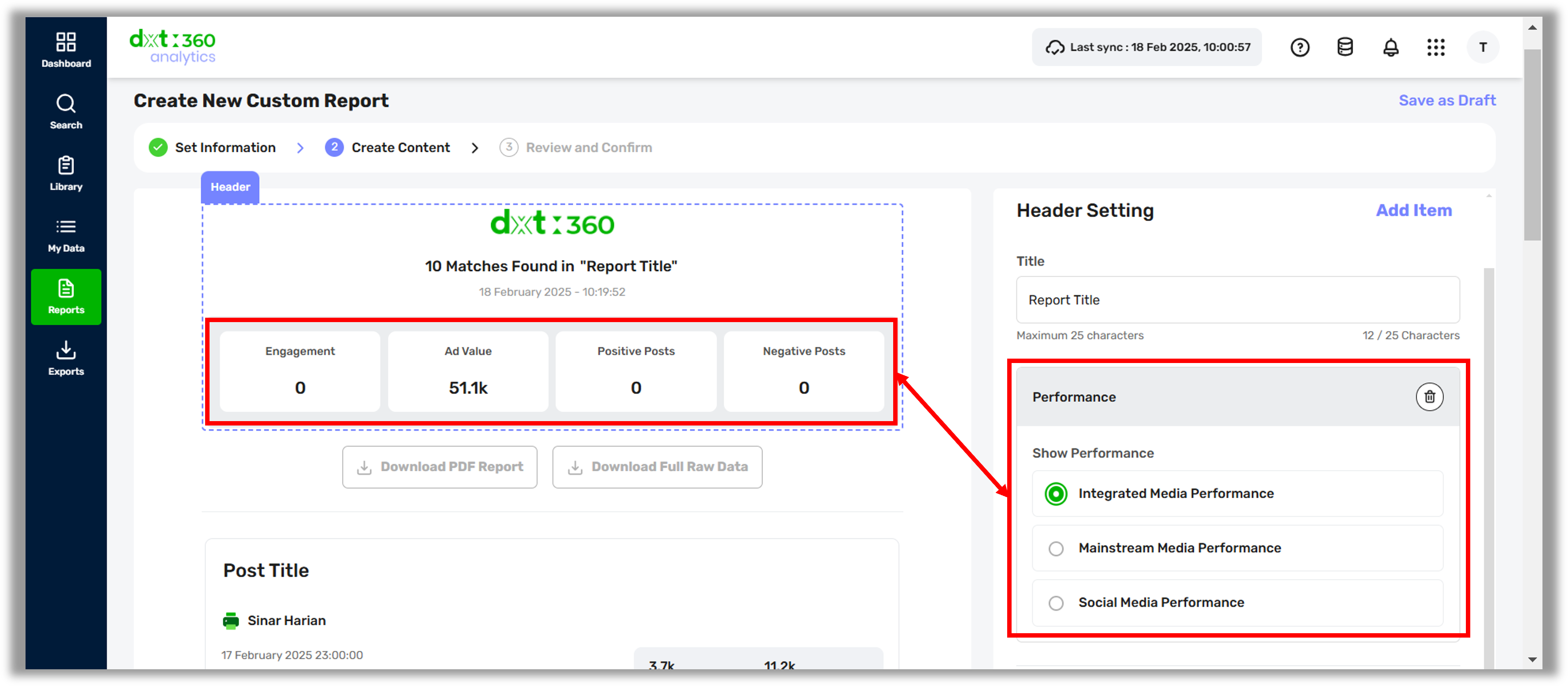Click the "Performance" section header

click(1237, 397)
